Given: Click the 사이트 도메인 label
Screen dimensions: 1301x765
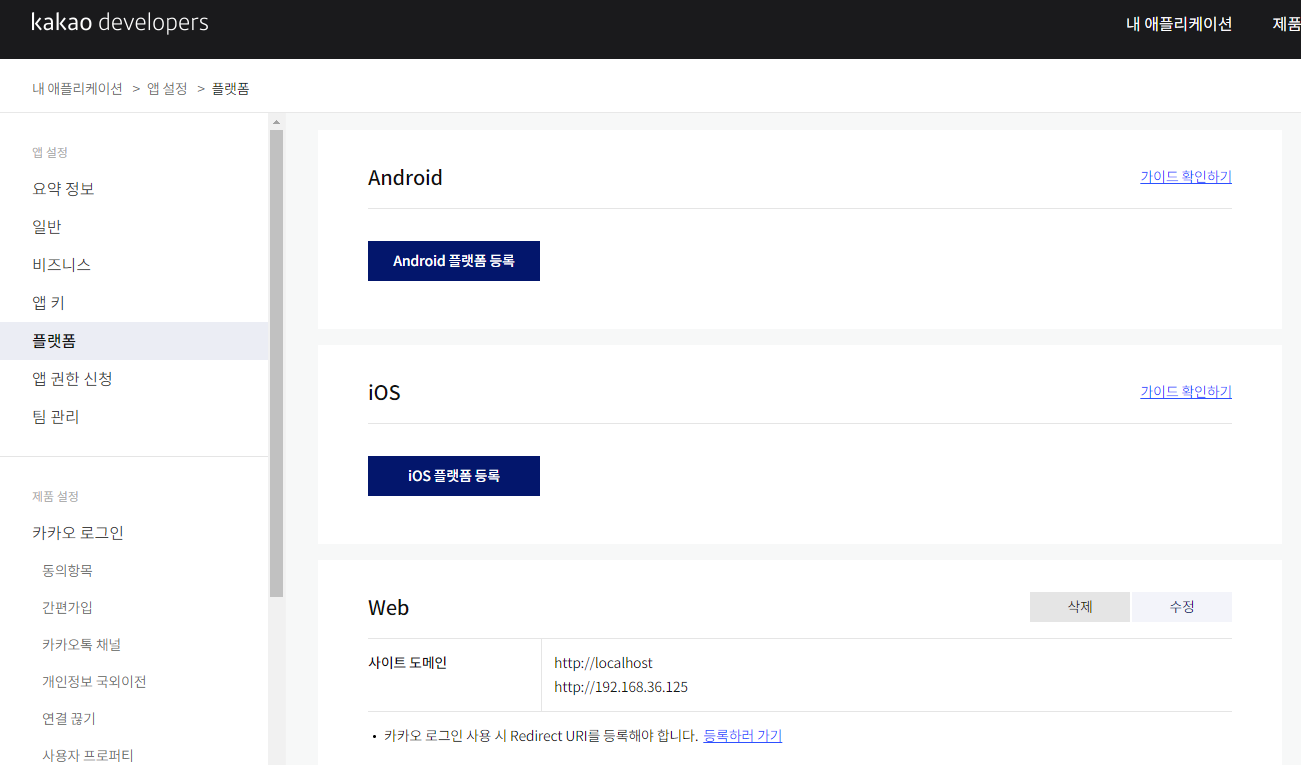Looking at the screenshot, I should [x=407, y=663].
